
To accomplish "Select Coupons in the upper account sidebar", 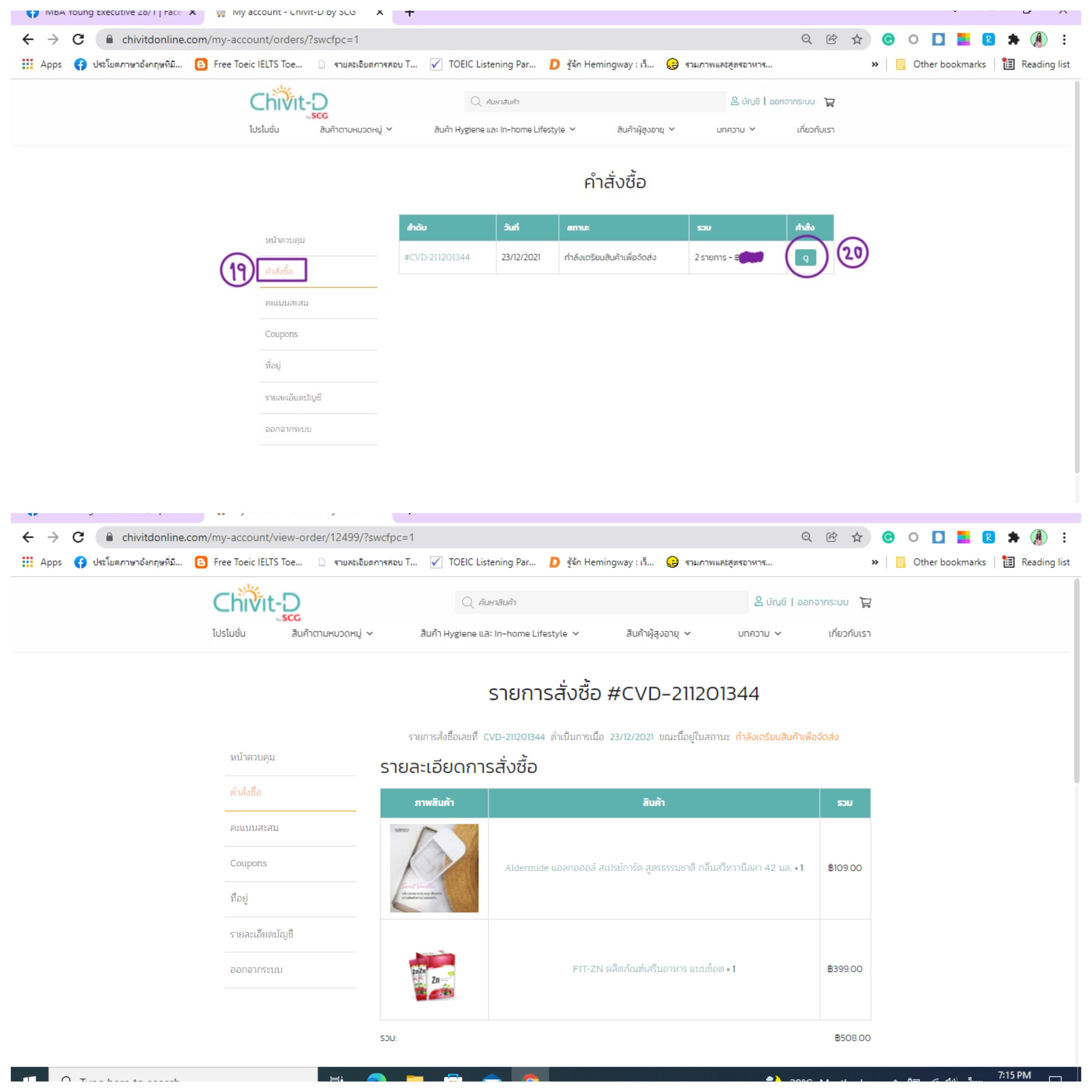I will [282, 334].
